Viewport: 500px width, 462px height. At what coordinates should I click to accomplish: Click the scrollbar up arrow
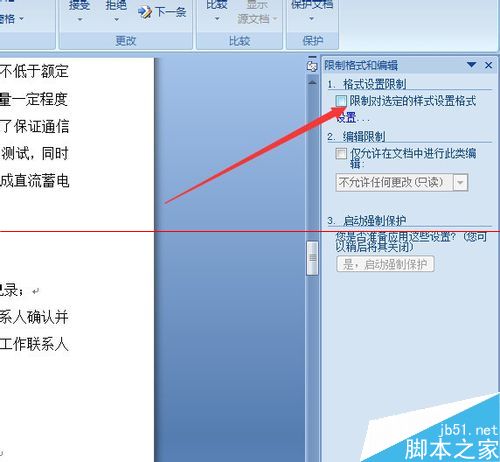point(312,82)
